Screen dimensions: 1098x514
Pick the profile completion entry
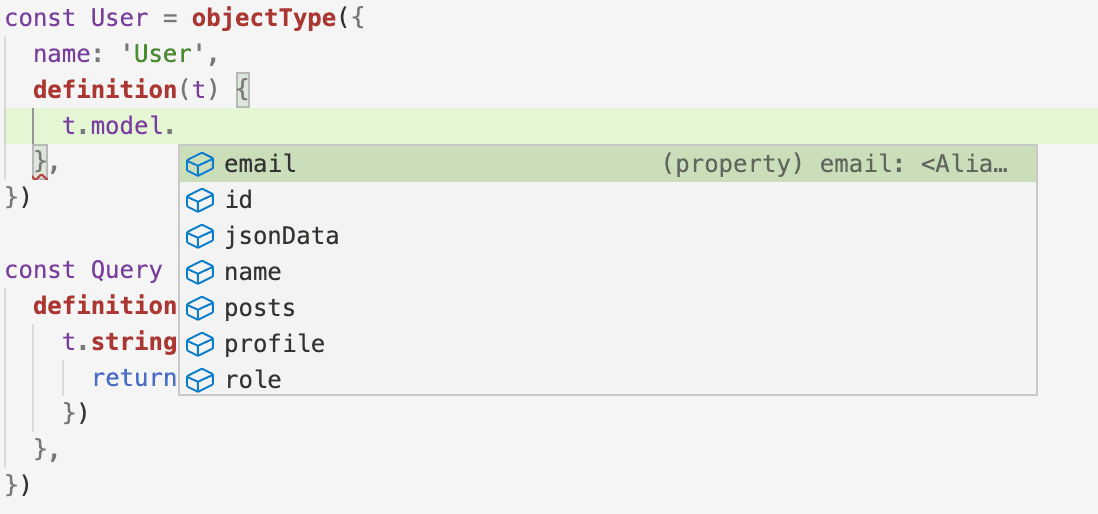coord(275,344)
